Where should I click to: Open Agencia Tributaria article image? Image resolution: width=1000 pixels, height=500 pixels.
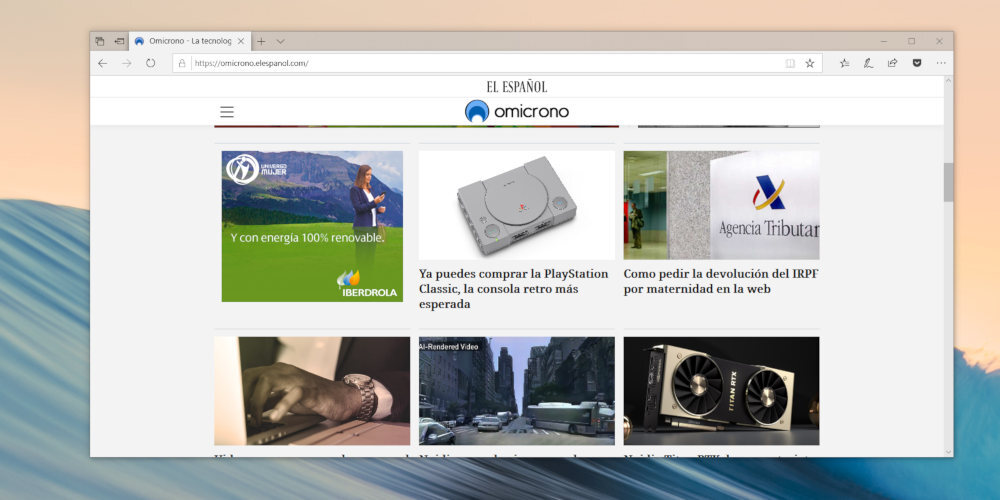tap(721, 205)
